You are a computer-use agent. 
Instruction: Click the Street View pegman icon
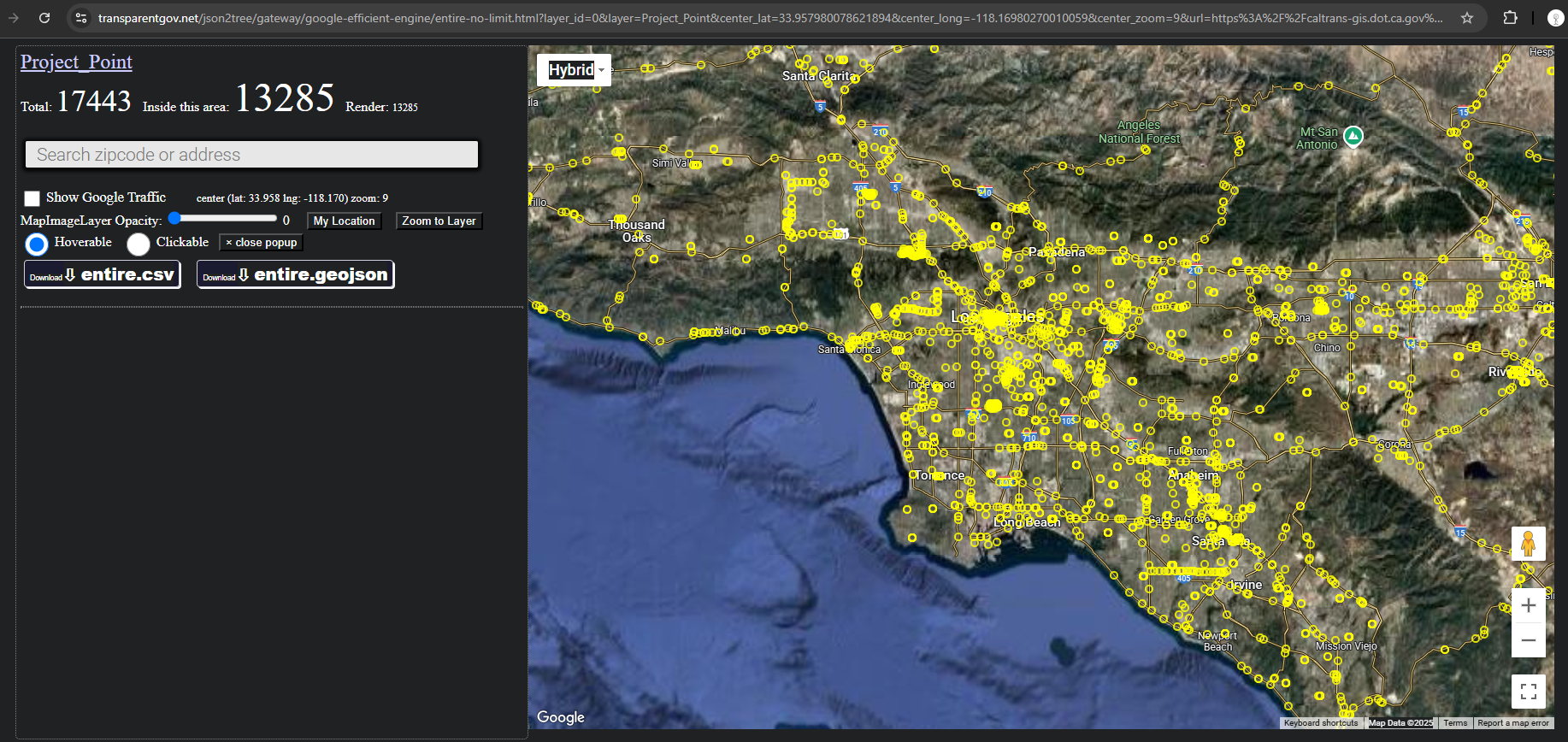(x=1529, y=544)
